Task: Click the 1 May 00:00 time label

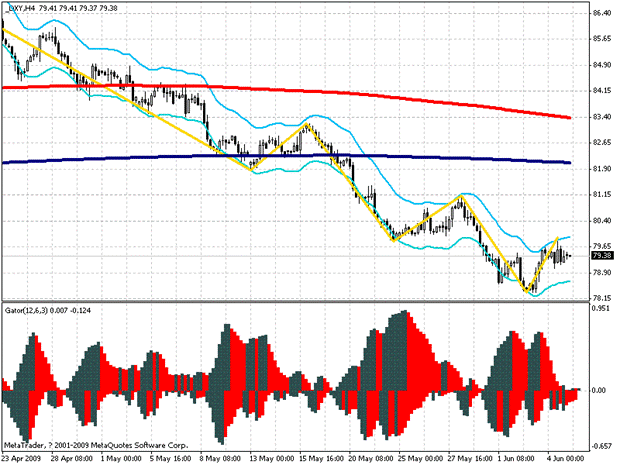Action: (x=121, y=458)
